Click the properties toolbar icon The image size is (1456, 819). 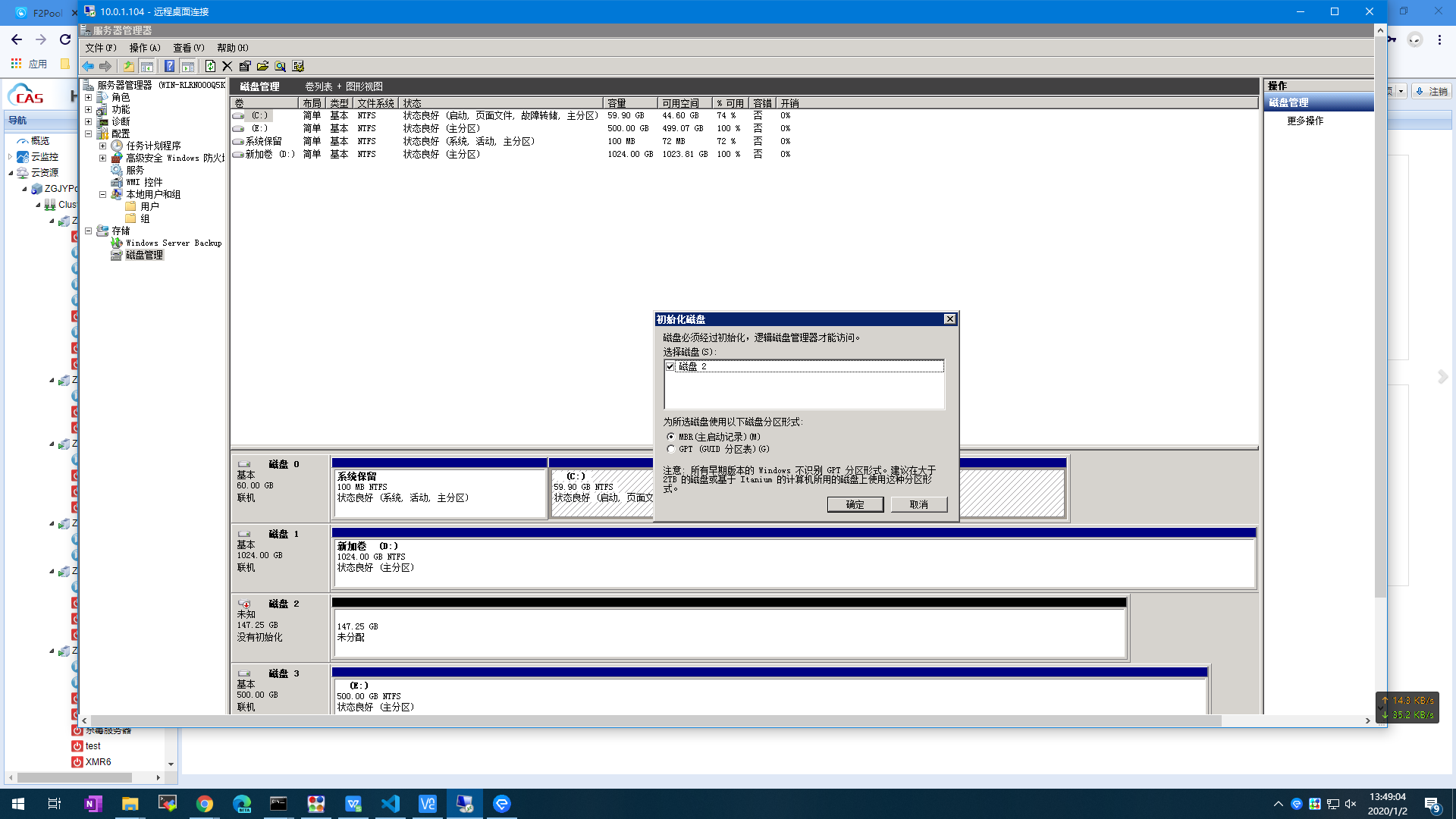coord(245,67)
